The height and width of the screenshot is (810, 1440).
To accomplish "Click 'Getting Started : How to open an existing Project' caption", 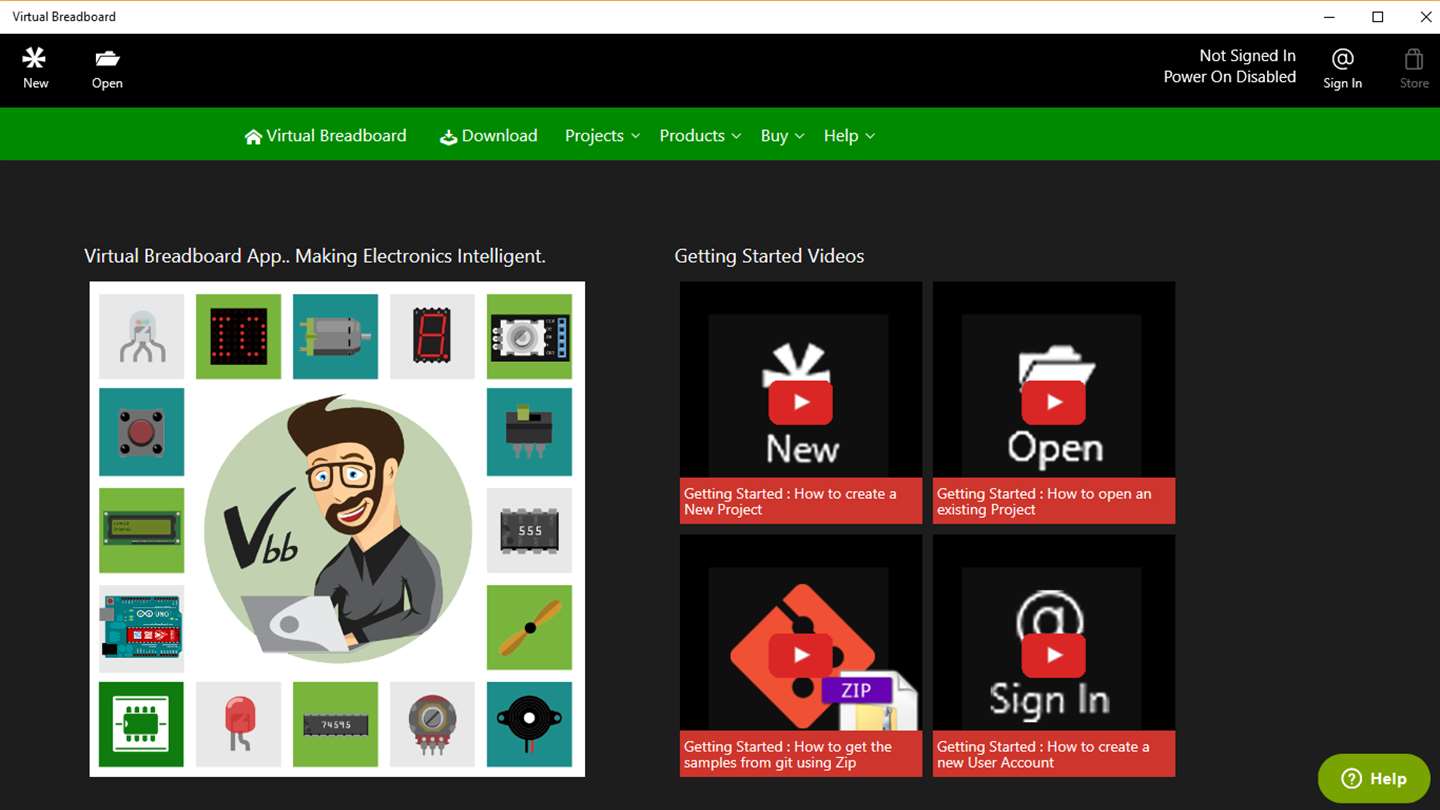I will (x=1054, y=501).
